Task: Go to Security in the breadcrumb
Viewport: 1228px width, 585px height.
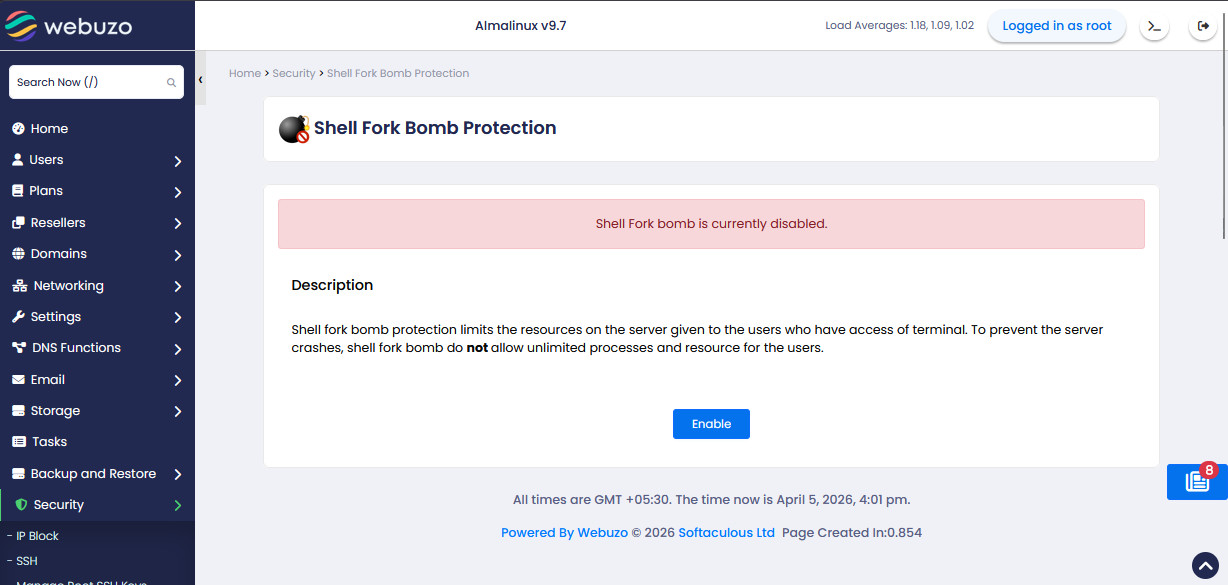Action: pyautogui.click(x=294, y=73)
